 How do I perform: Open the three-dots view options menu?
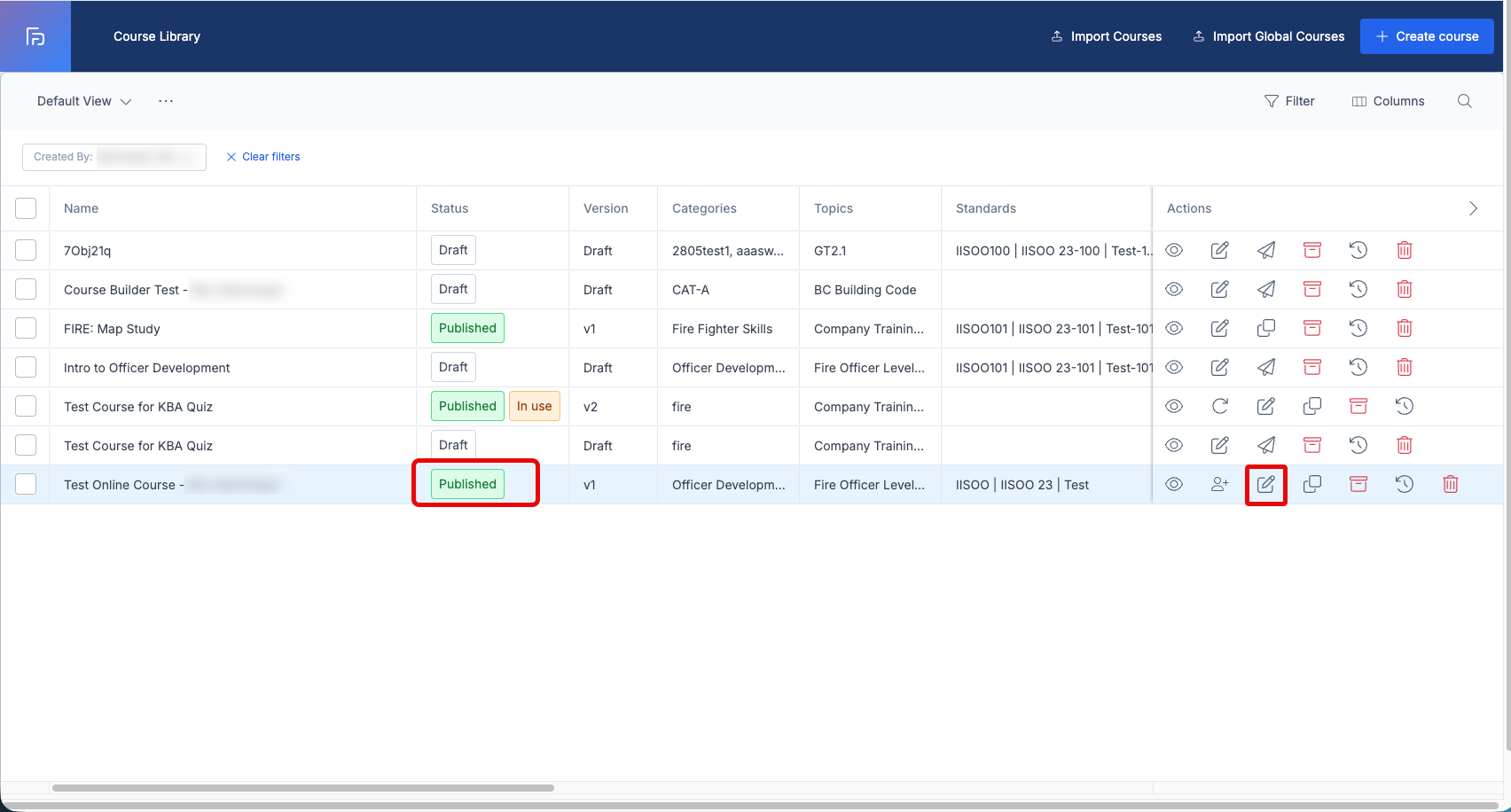[x=166, y=101]
